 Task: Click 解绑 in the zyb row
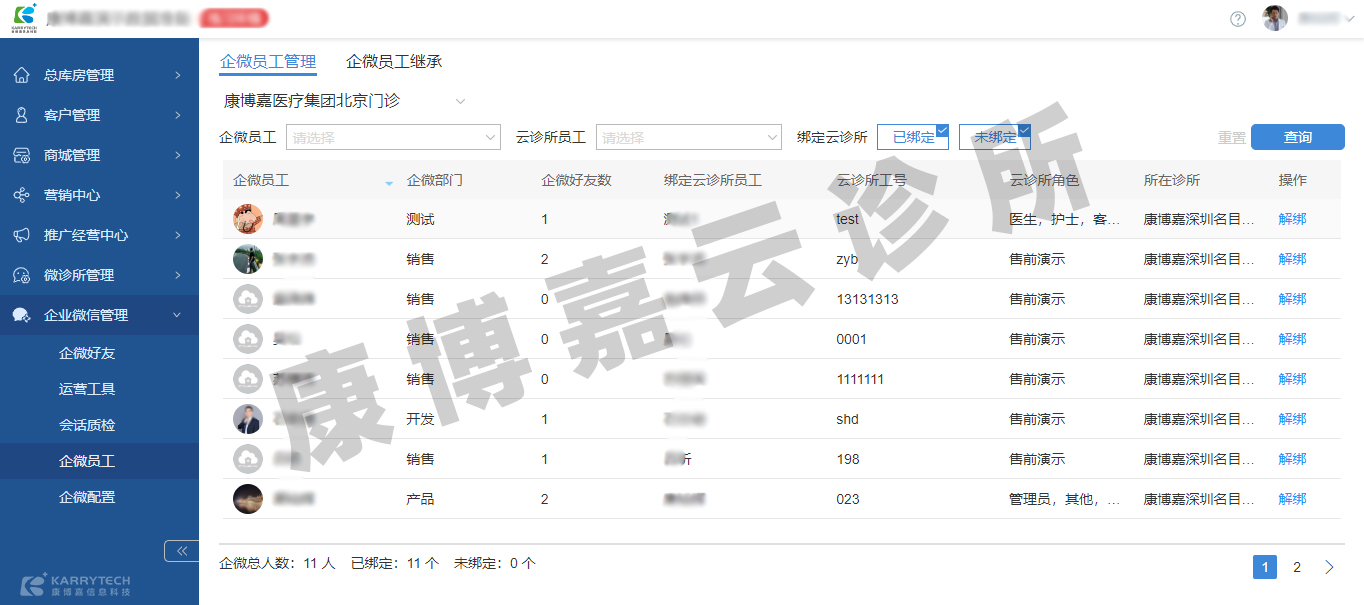click(x=1292, y=259)
